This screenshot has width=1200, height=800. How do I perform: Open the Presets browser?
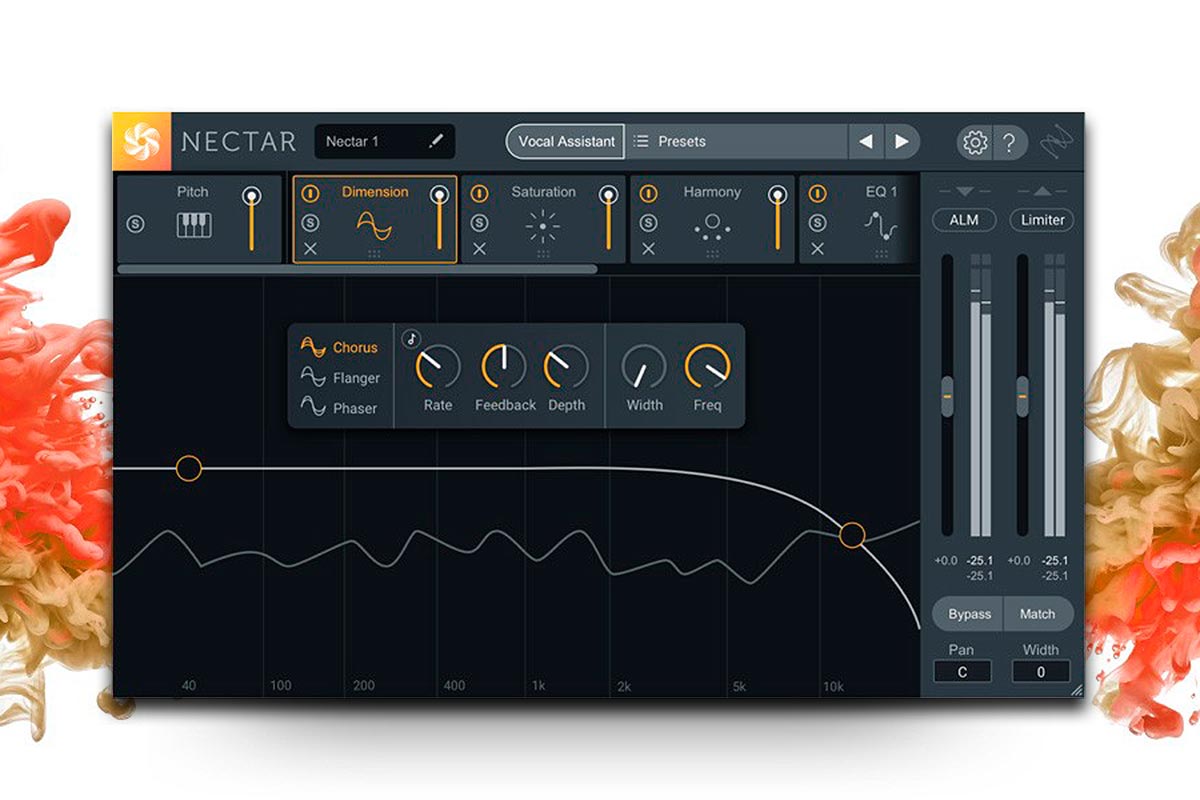[x=737, y=142]
